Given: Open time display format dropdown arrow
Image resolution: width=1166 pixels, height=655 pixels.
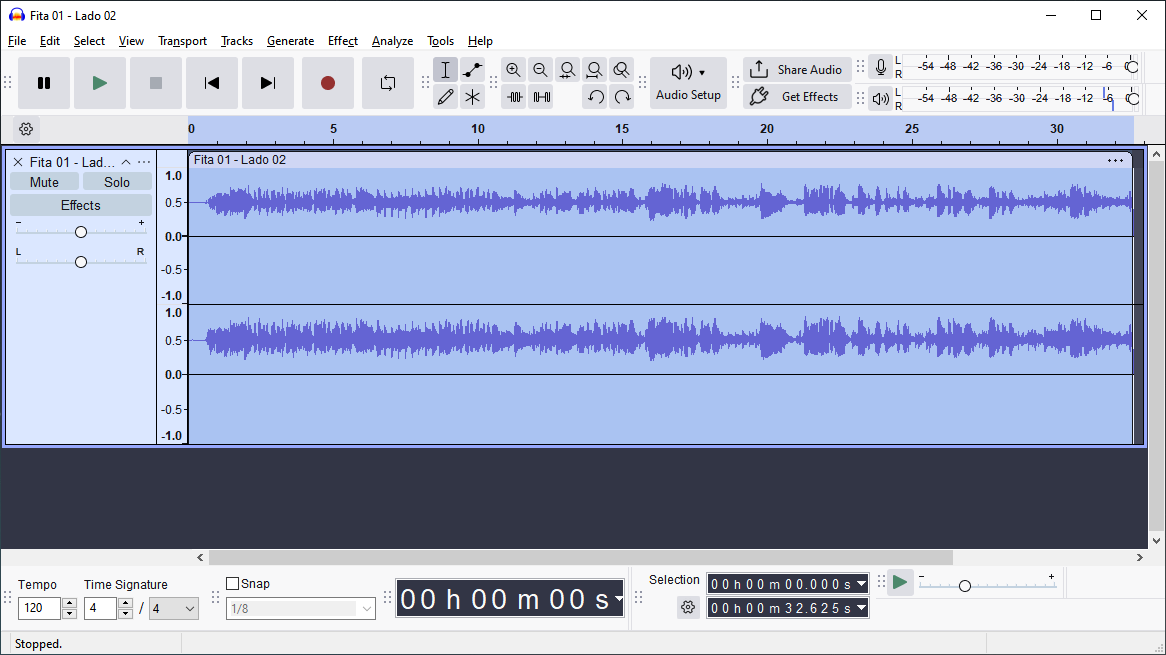Looking at the screenshot, I should 619,599.
